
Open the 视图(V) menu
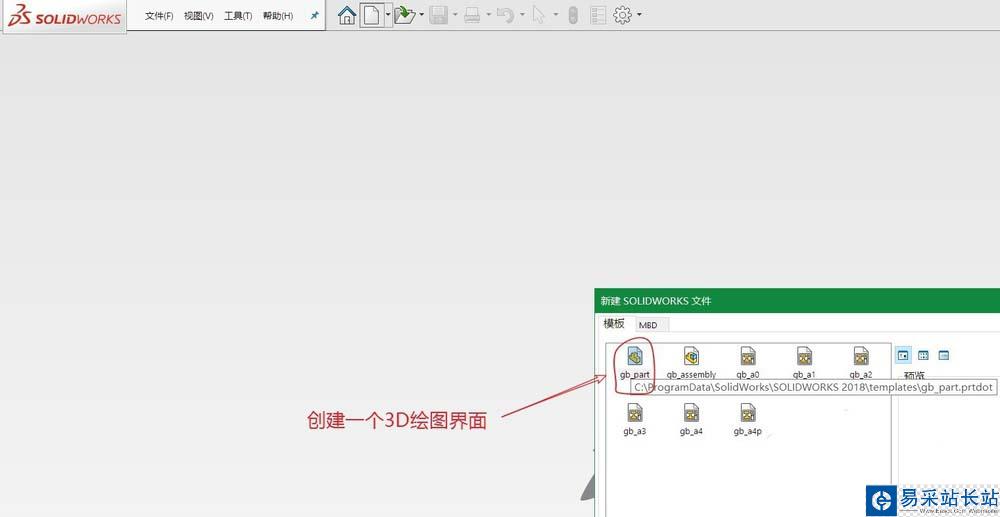[198, 16]
